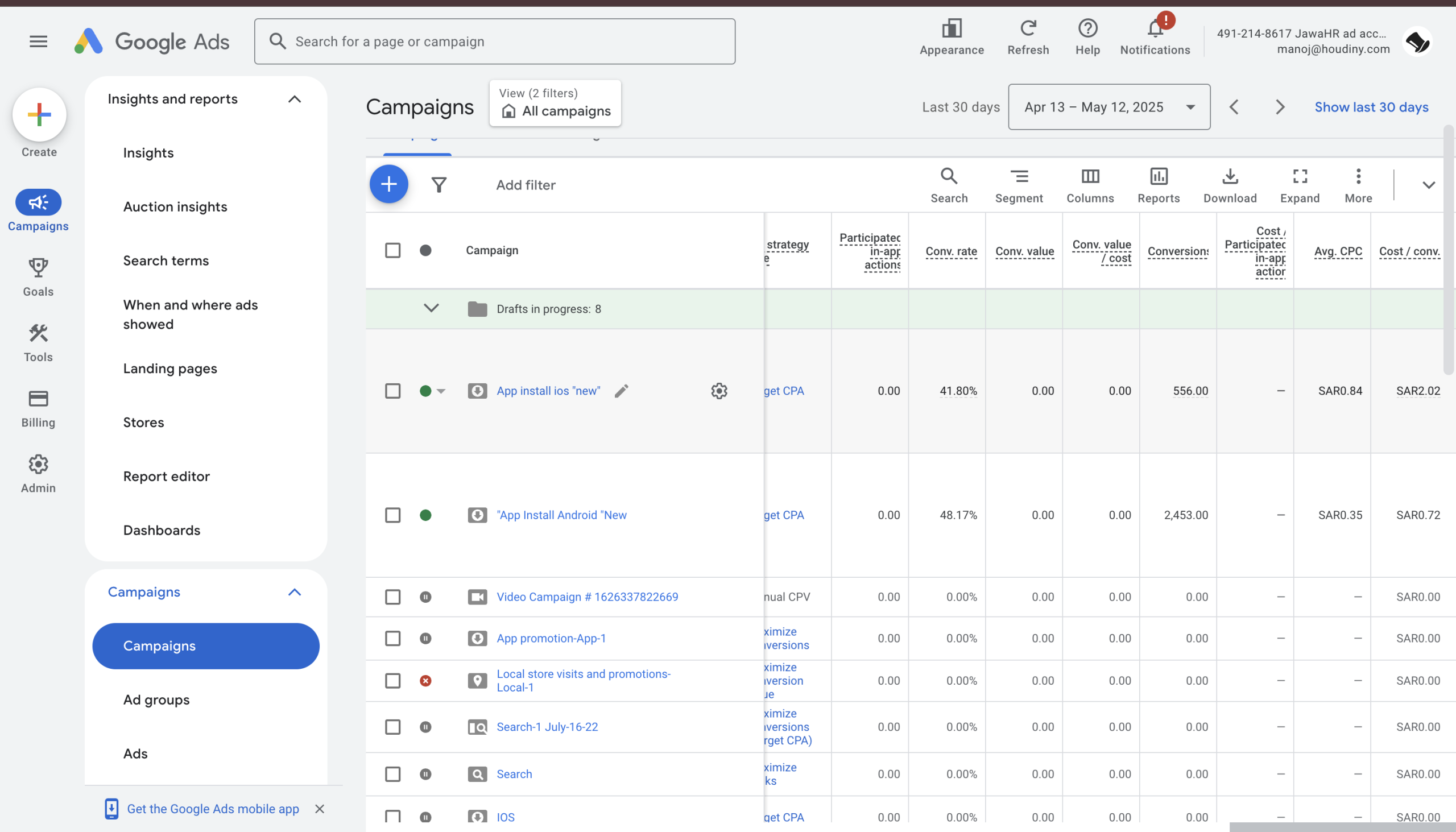Open settings gear for App install ios campaign
Image resolution: width=1456 pixels, height=832 pixels.
pyautogui.click(x=719, y=391)
